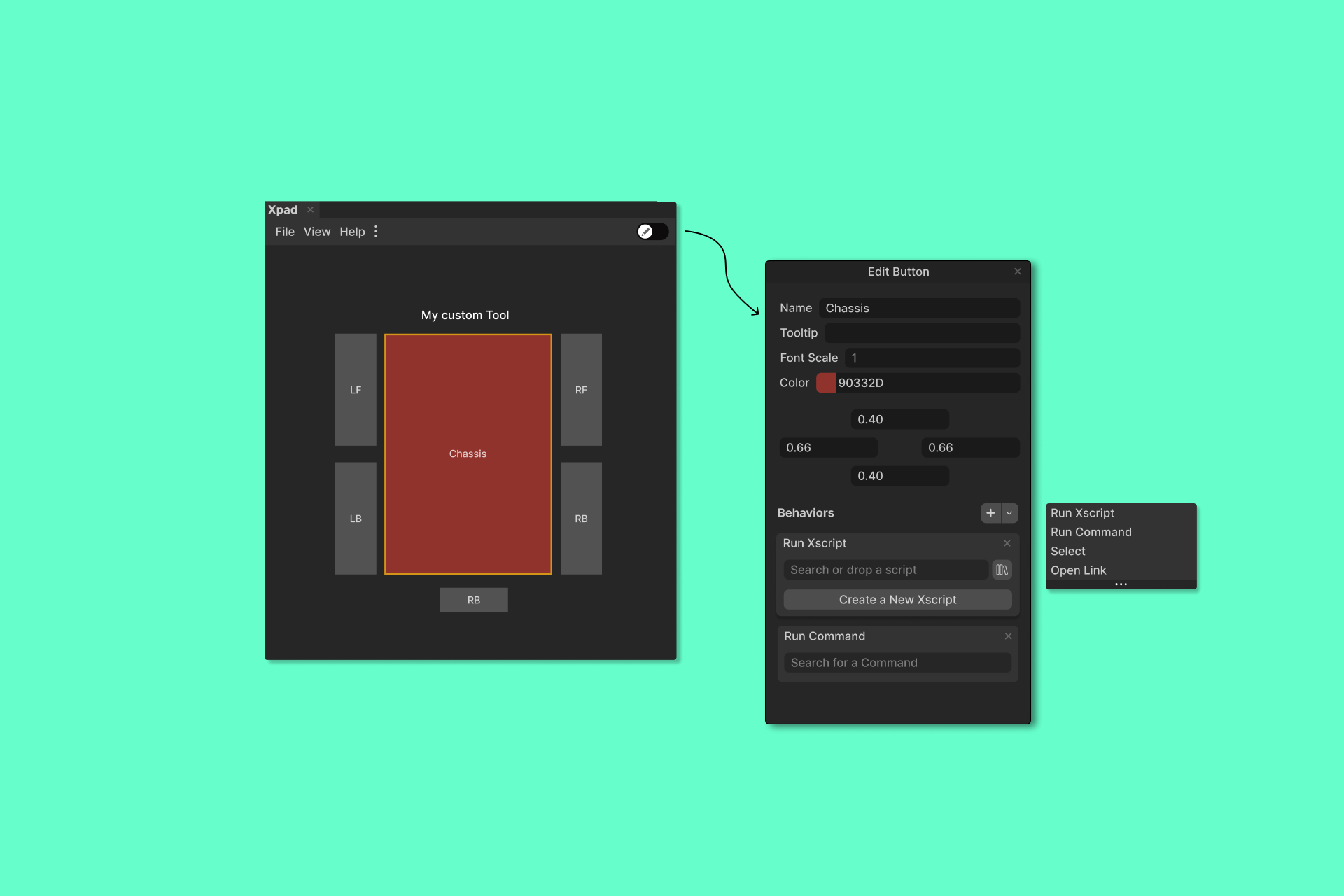Image resolution: width=1344 pixels, height=896 pixels.
Task: Click the Search for a Command field
Action: click(x=897, y=663)
